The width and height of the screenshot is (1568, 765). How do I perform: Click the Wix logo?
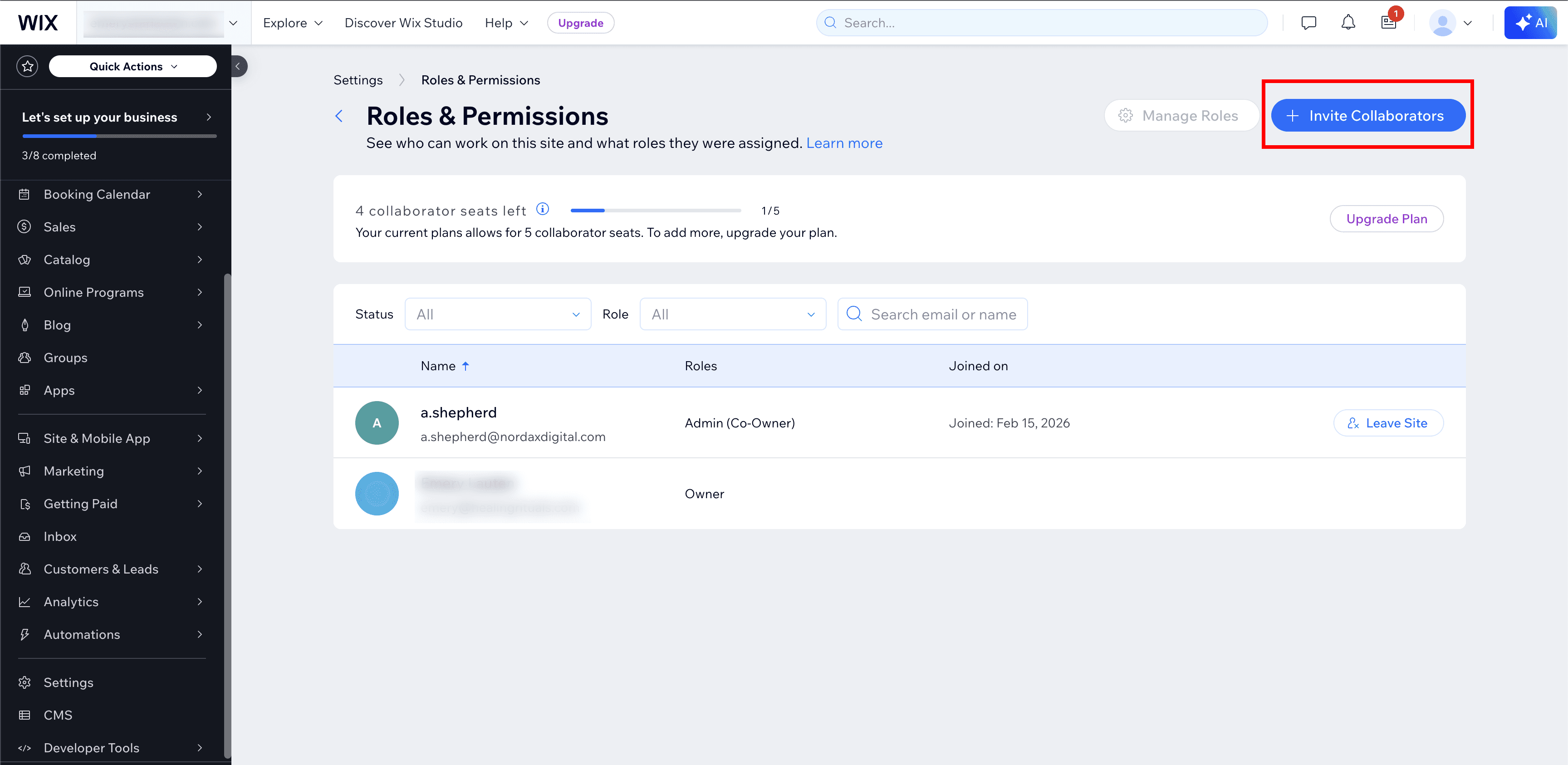click(x=38, y=22)
